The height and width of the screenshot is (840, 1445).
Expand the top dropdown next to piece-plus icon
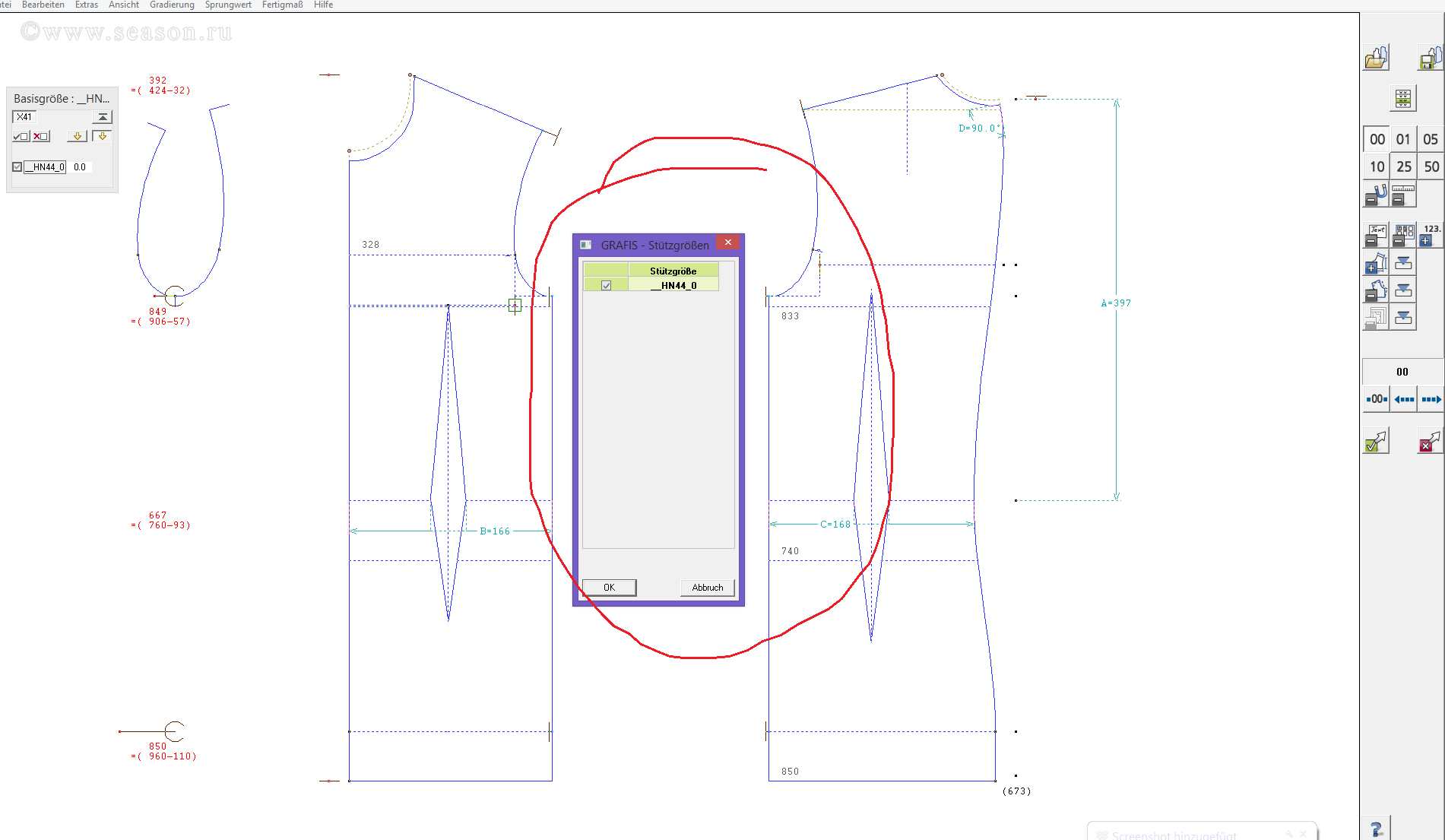(x=1403, y=263)
